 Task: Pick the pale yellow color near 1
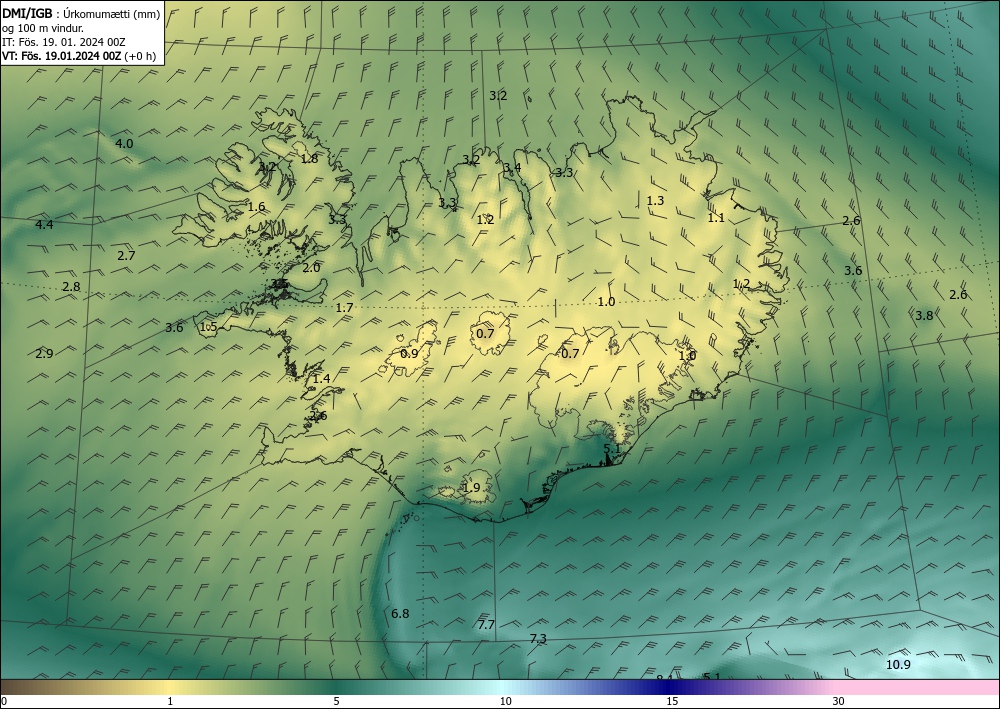click(170, 687)
